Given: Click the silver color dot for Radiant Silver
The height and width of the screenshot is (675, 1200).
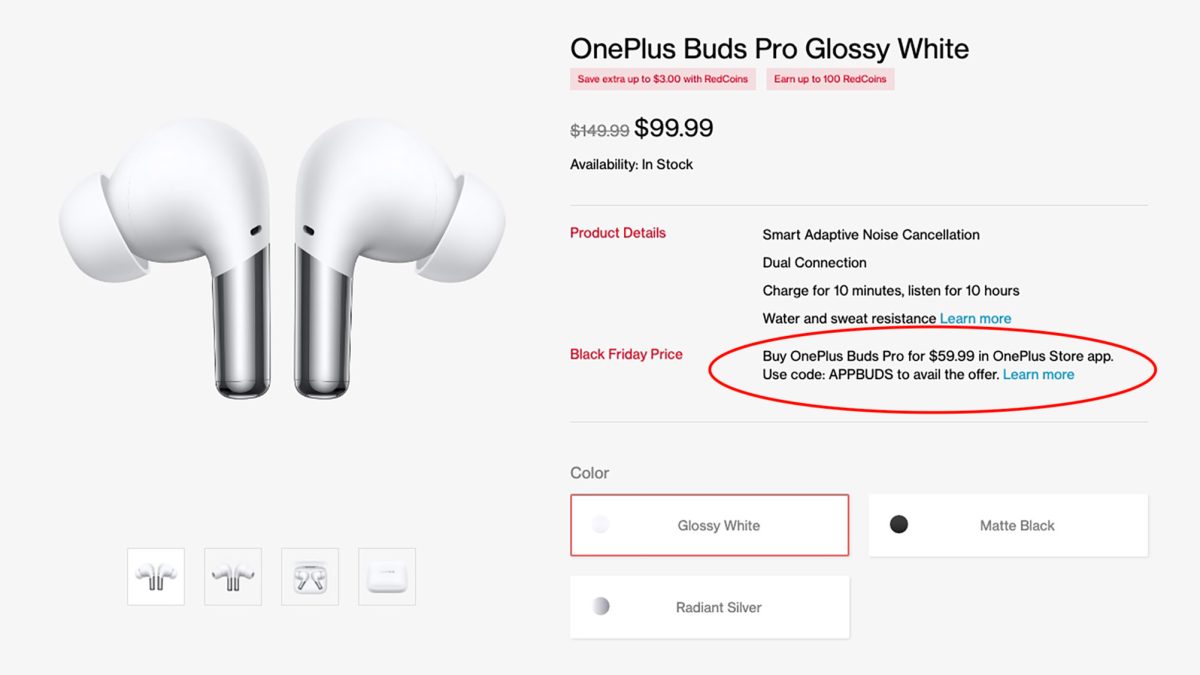Looking at the screenshot, I should click(x=600, y=606).
